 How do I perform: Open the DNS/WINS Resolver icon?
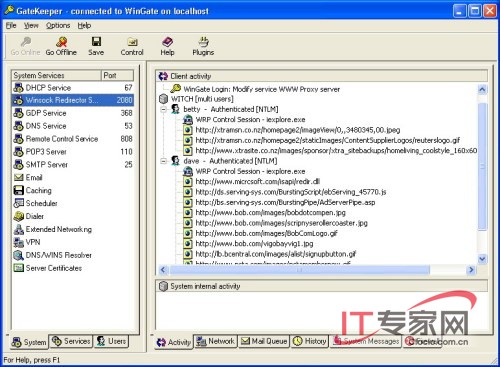tap(18, 255)
